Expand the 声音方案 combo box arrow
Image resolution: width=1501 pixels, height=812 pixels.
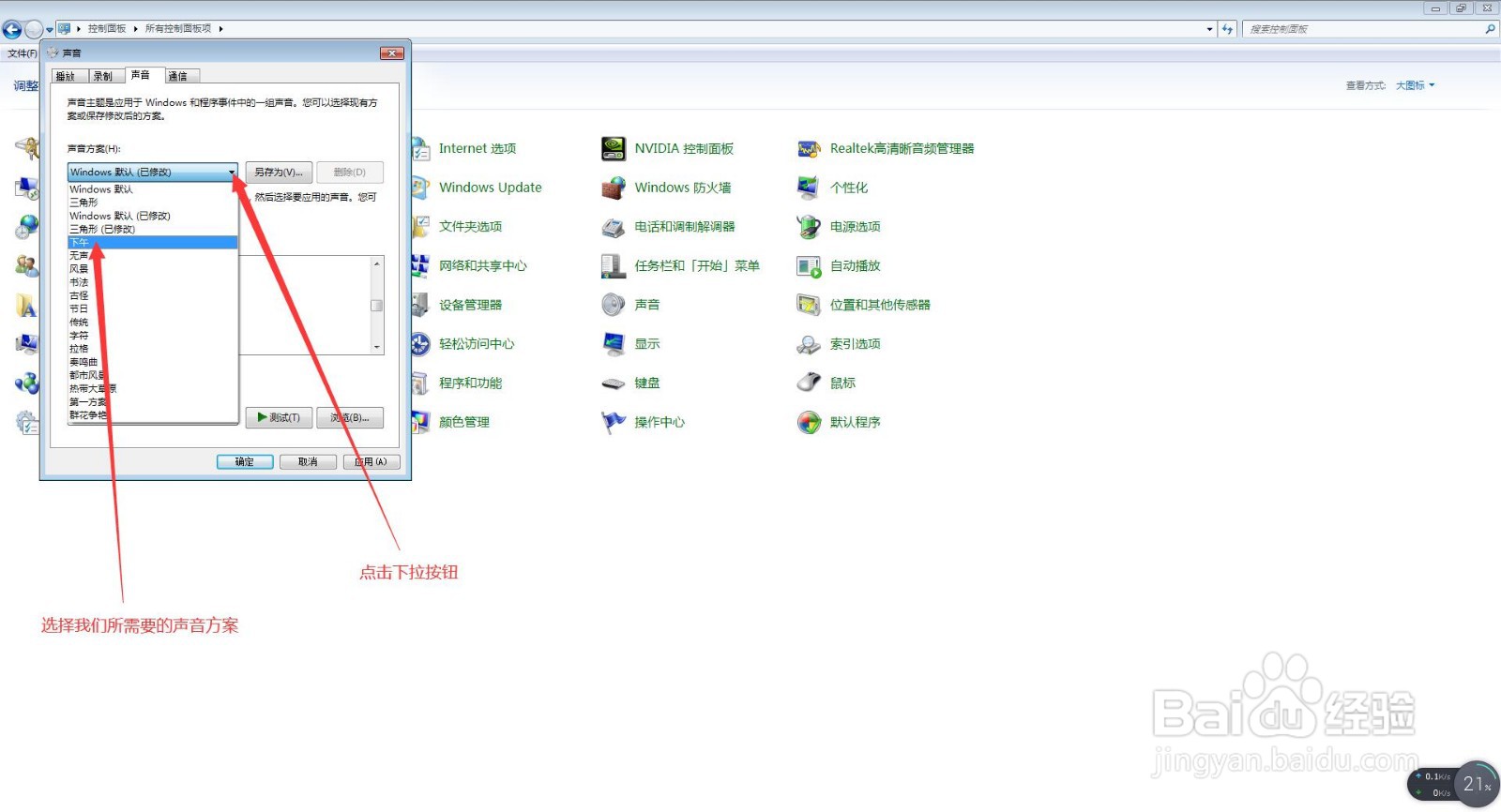point(232,173)
